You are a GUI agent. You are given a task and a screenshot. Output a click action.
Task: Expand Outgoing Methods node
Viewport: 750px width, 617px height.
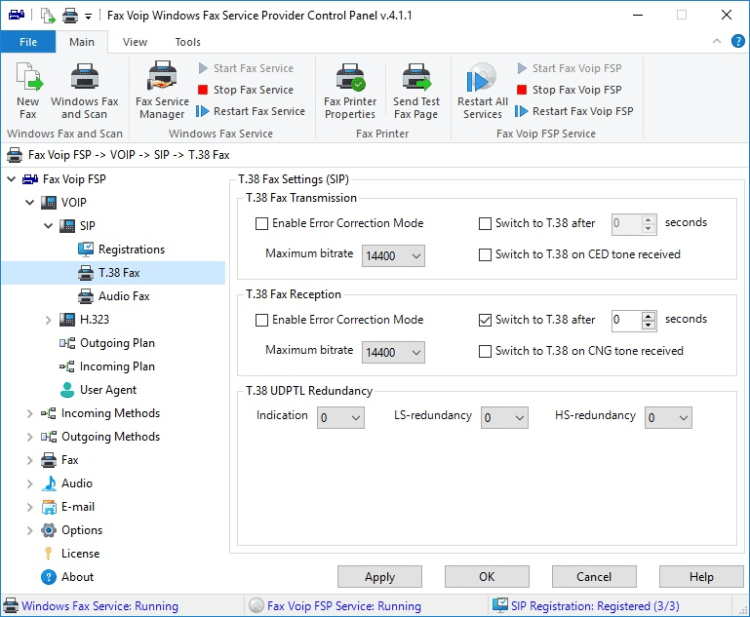30,437
